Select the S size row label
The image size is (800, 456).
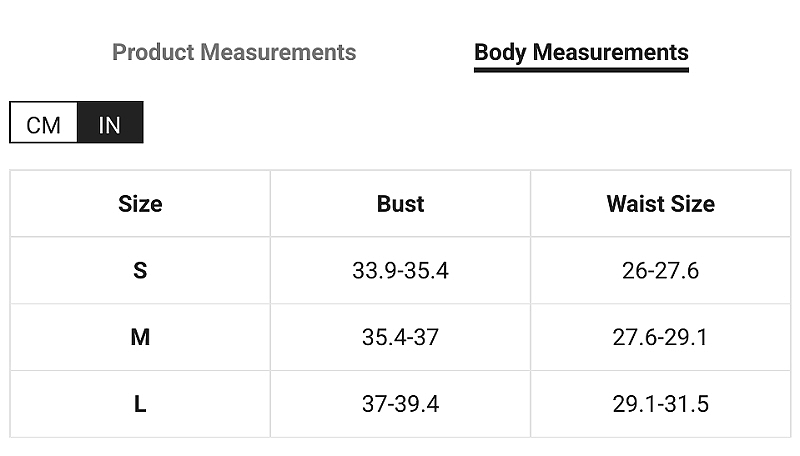(140, 270)
